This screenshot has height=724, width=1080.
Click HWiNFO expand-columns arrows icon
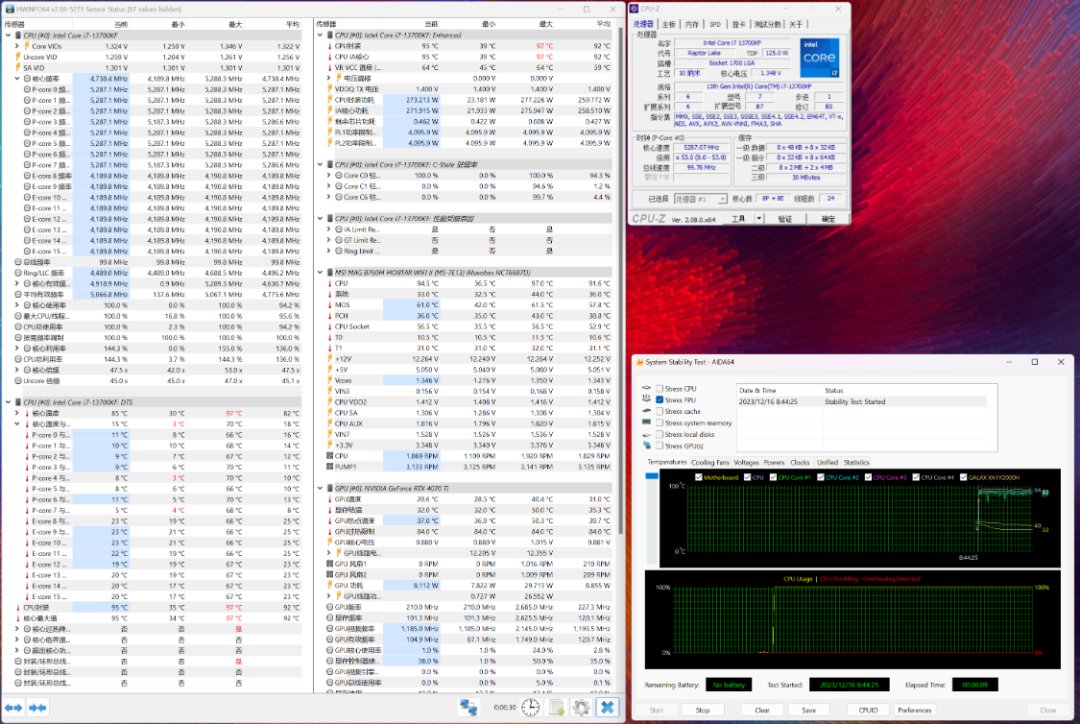(13, 707)
